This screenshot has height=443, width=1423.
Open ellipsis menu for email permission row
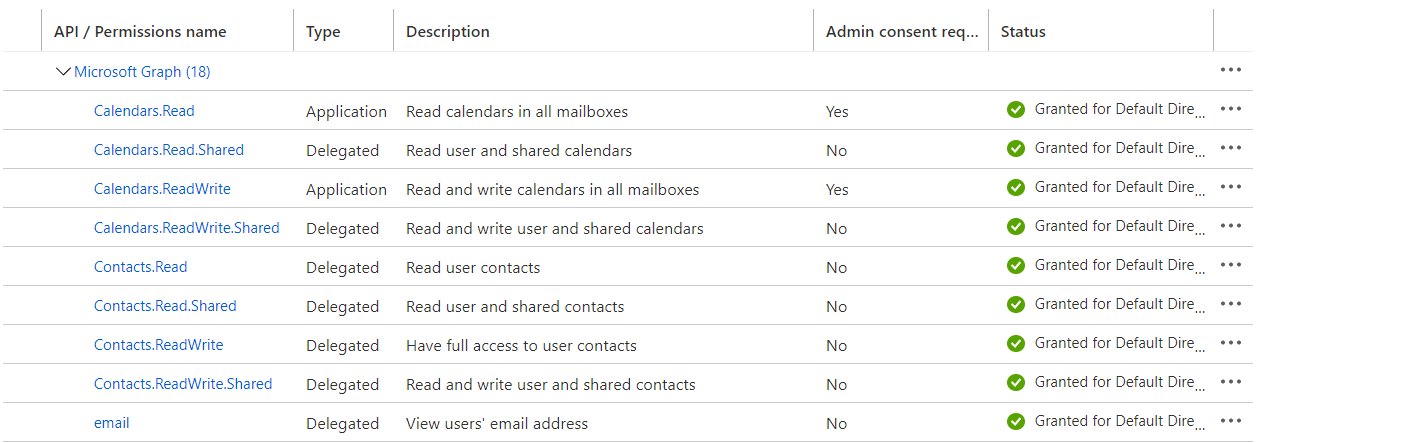(1231, 421)
